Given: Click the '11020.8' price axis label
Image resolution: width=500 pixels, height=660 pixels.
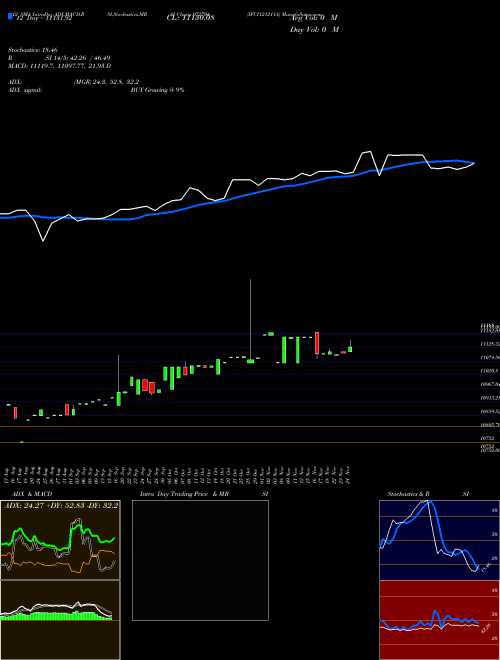Looking at the screenshot, I should (489, 371).
